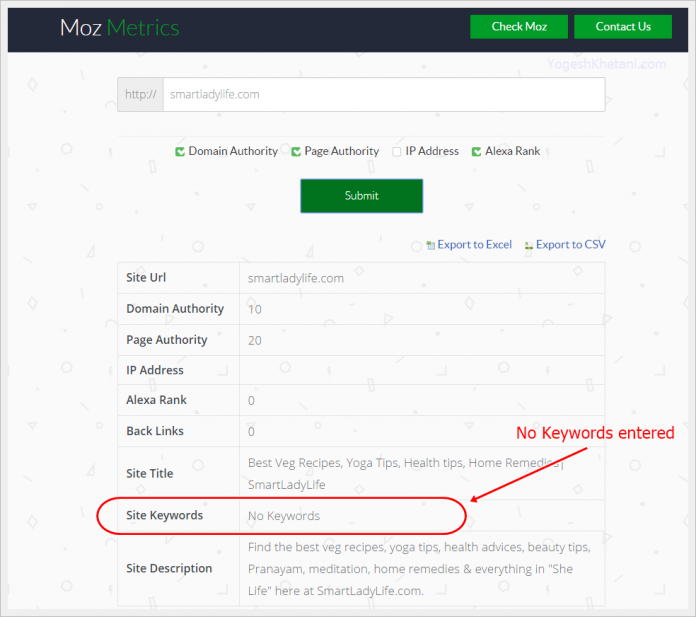Select the Back Links value 0
Image resolution: width=696 pixels, height=617 pixels.
251,431
